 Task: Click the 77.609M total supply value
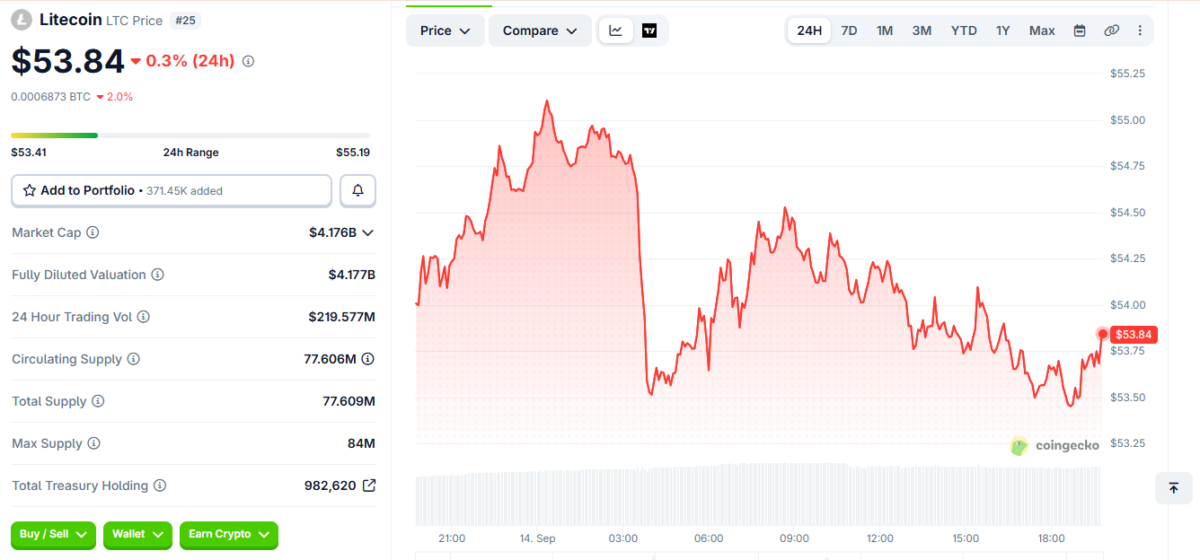[x=349, y=401]
